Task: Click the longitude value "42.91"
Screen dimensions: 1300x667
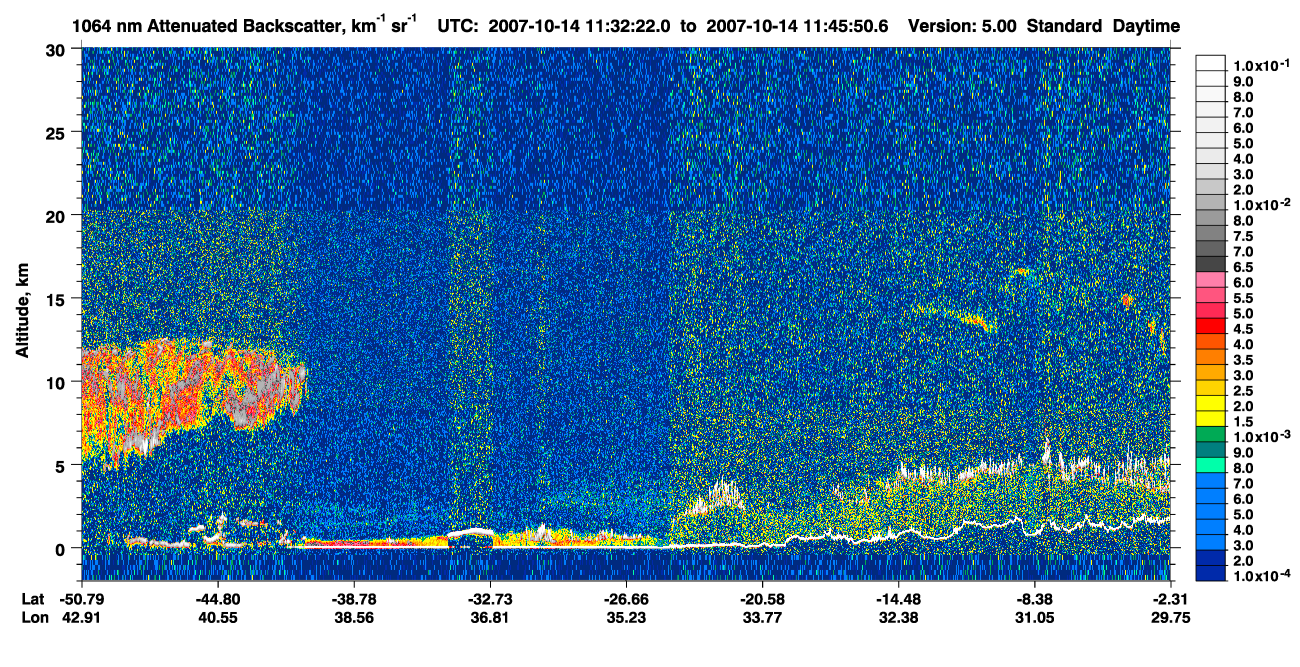Action: click(83, 617)
